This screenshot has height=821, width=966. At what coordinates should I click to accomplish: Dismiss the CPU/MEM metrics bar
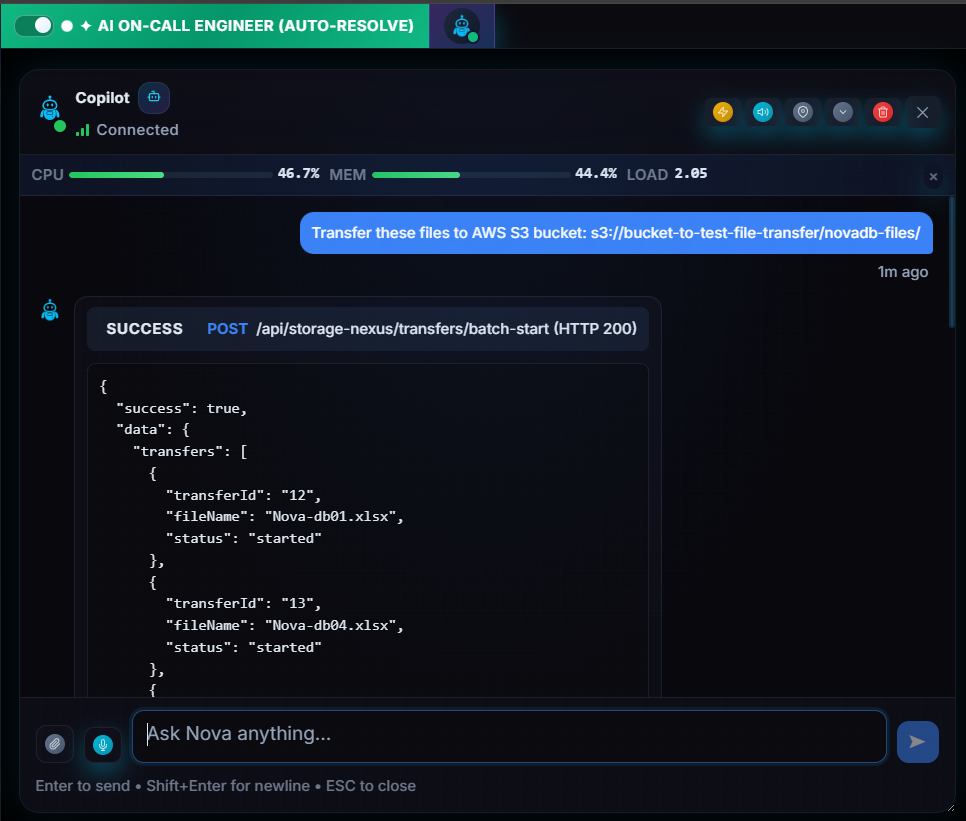point(932,177)
